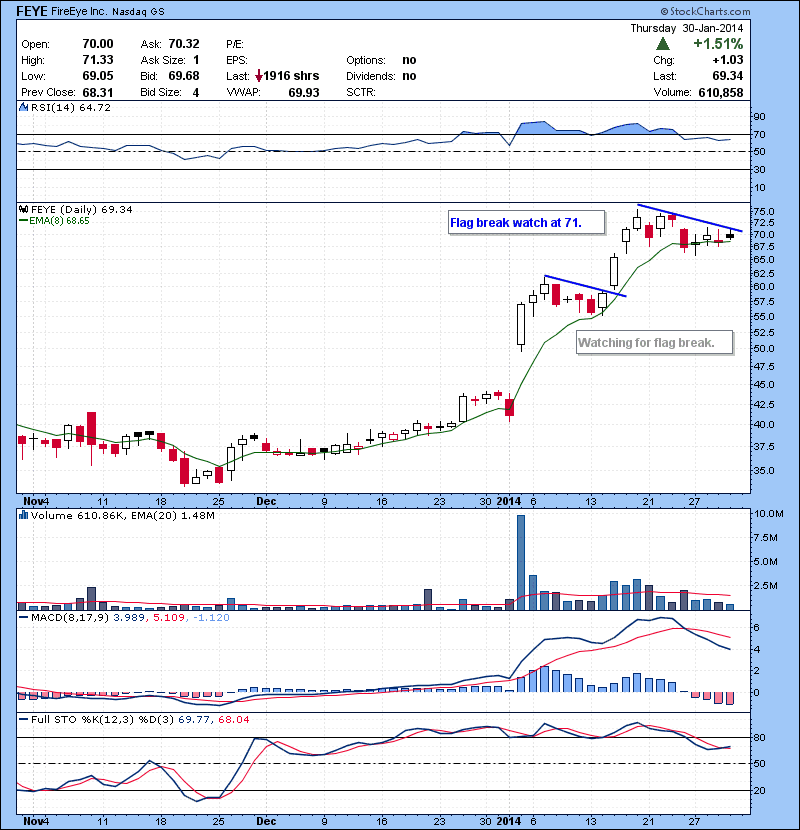Image resolution: width=800 pixels, height=830 pixels.
Task: Click the Open value '70.00'
Action: coord(98,44)
